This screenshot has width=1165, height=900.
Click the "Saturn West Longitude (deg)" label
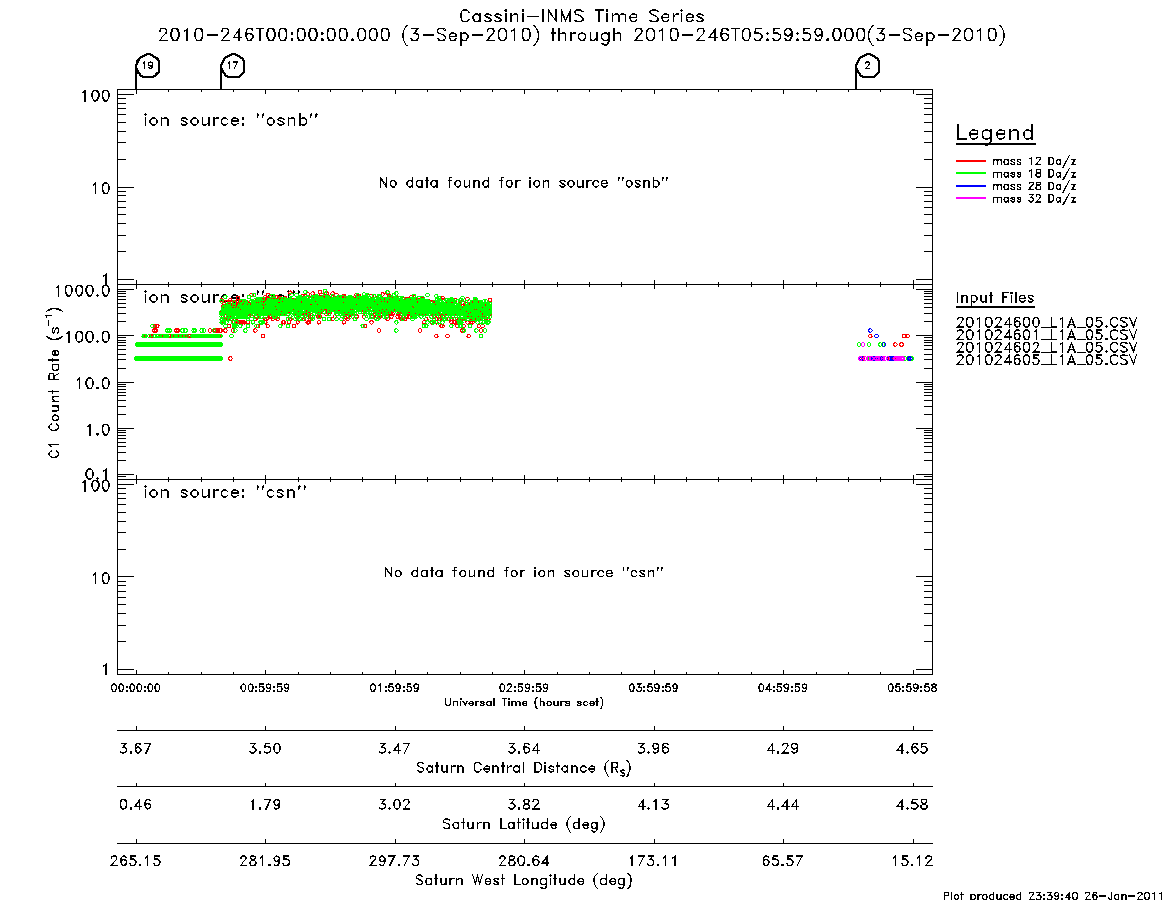point(524,881)
